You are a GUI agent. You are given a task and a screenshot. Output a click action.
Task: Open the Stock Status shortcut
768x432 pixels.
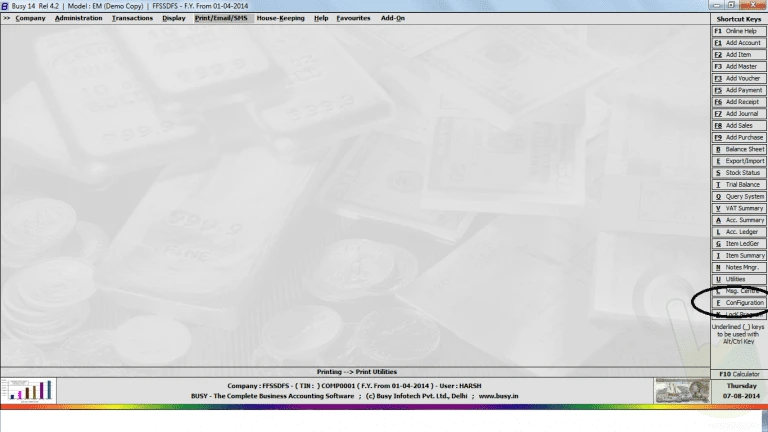739,172
